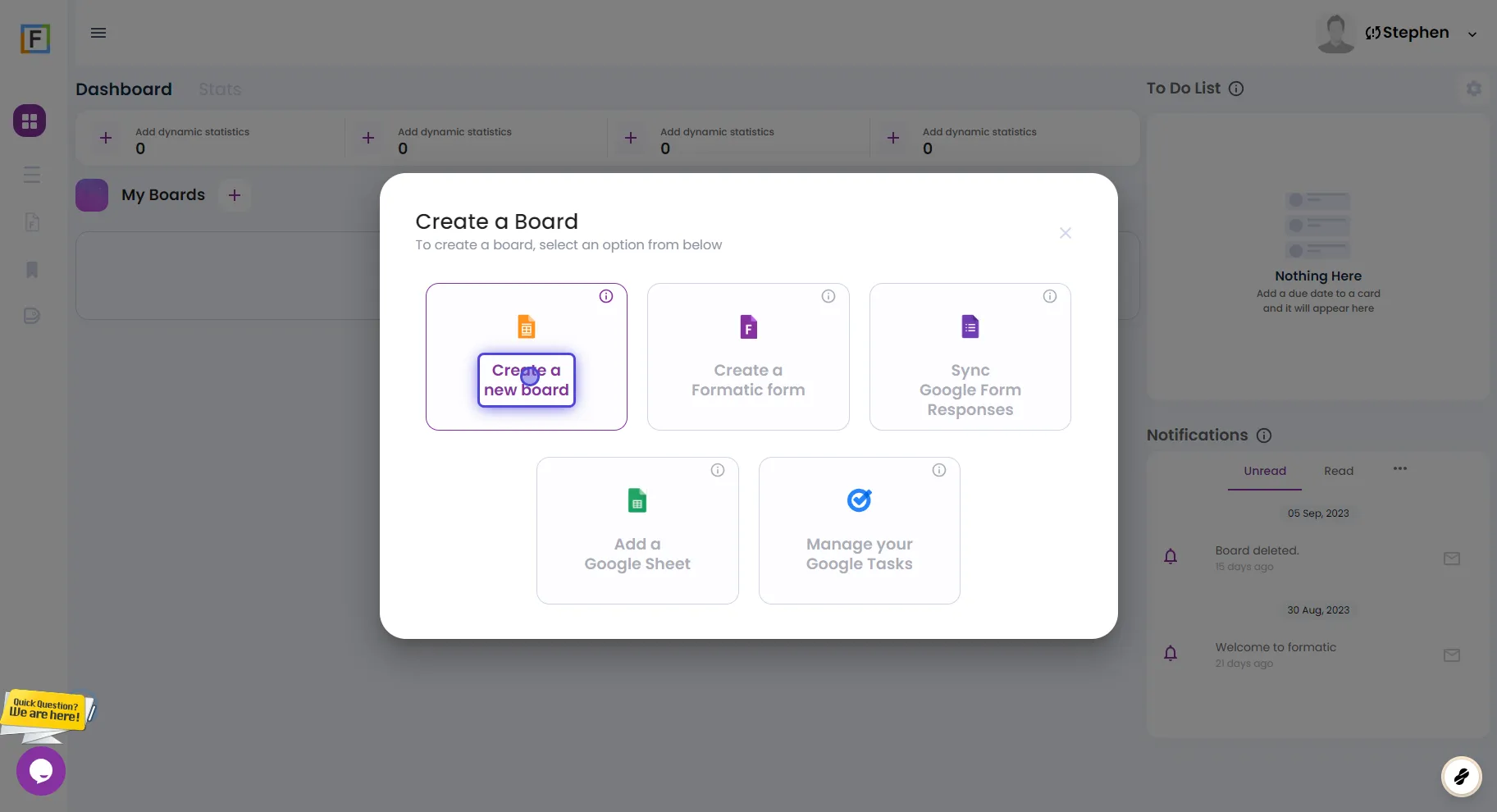The image size is (1497, 812).
Task: Click the green Google Sheets icon
Action: coord(637,500)
